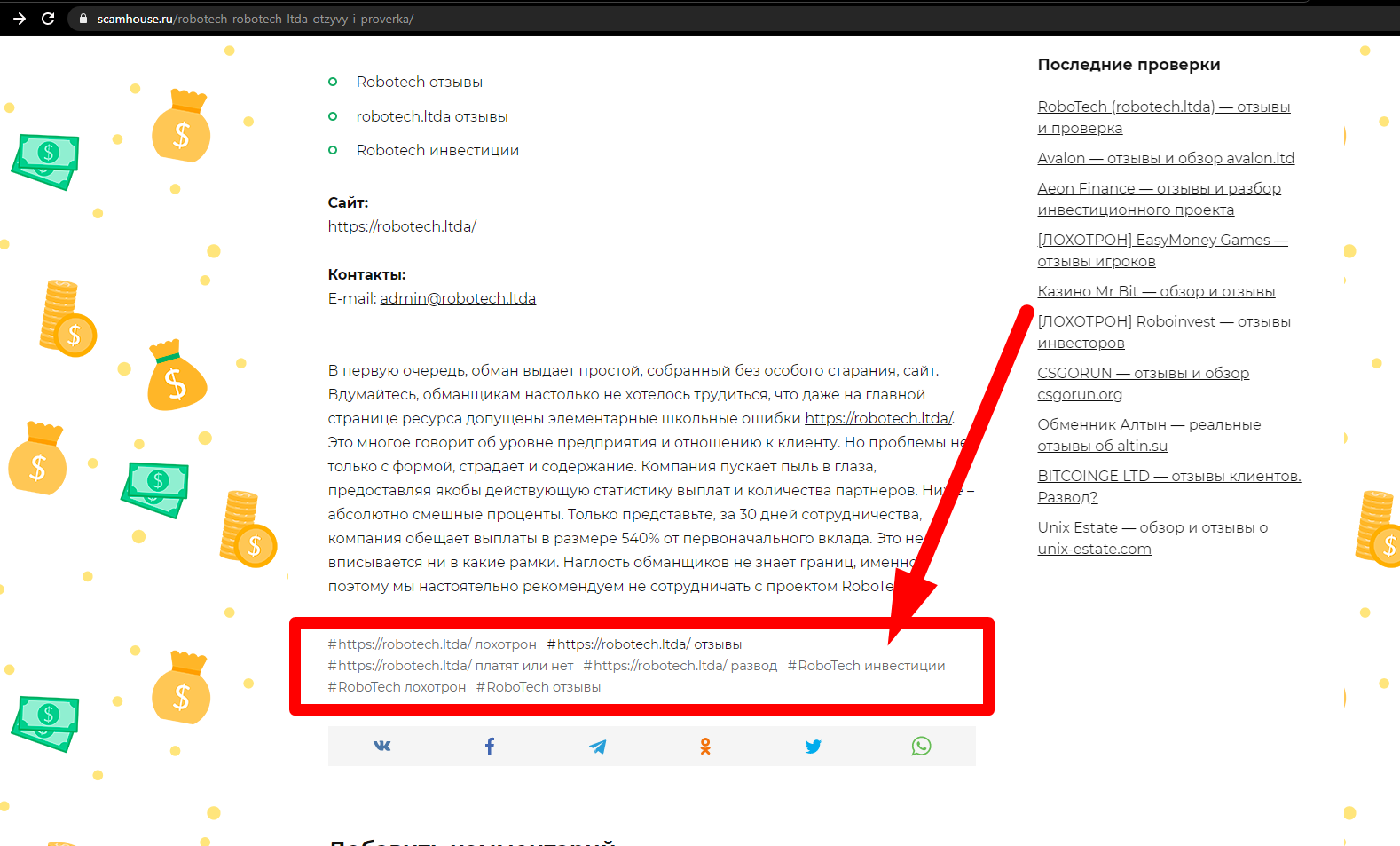This screenshot has height=846, width=1400.
Task: Click the browser forward arrow icon
Action: [20, 18]
